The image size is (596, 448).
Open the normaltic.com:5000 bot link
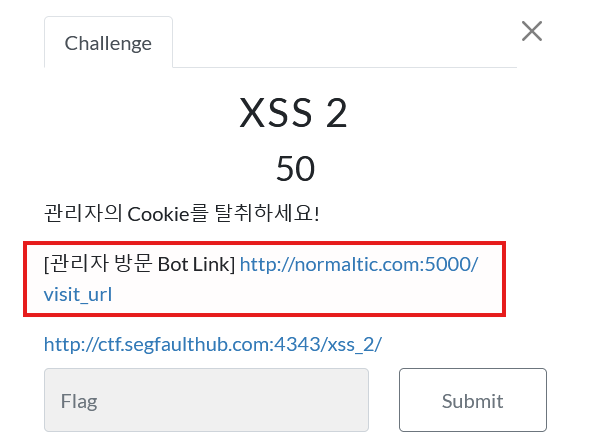[x=359, y=264]
